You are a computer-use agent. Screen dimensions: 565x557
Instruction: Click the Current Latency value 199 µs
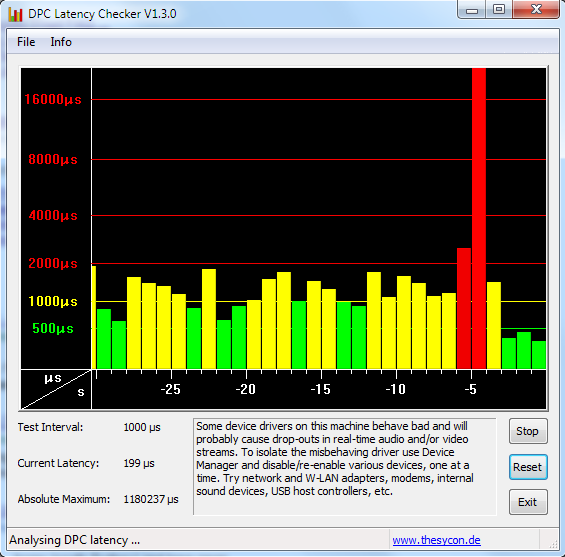[x=139, y=463]
